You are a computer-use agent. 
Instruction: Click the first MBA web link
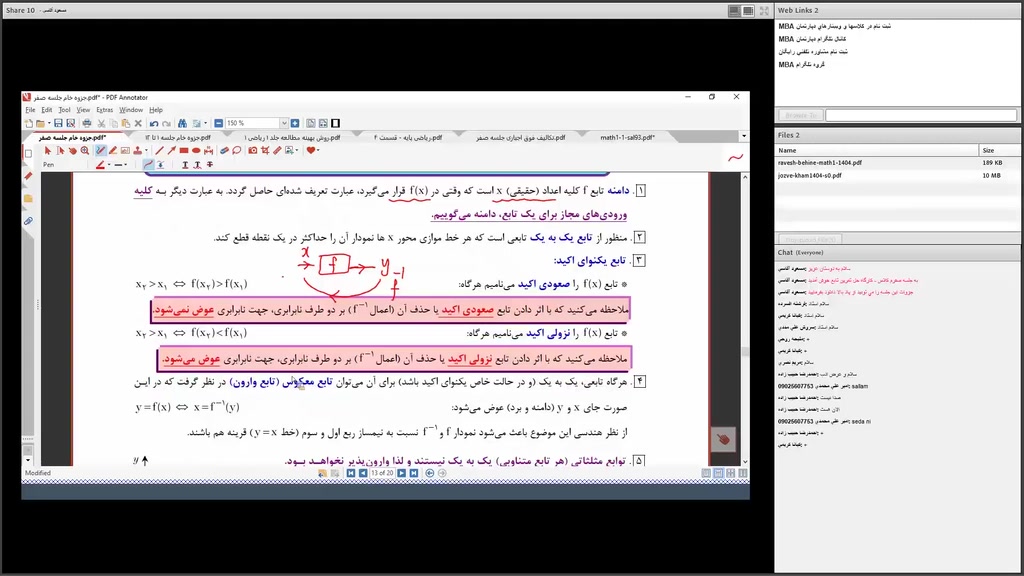[834, 26]
